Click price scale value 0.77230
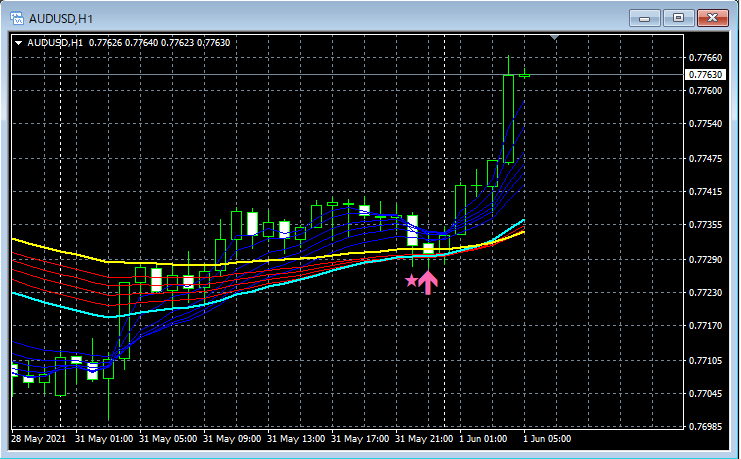The height and width of the screenshot is (459, 741). coord(705,293)
